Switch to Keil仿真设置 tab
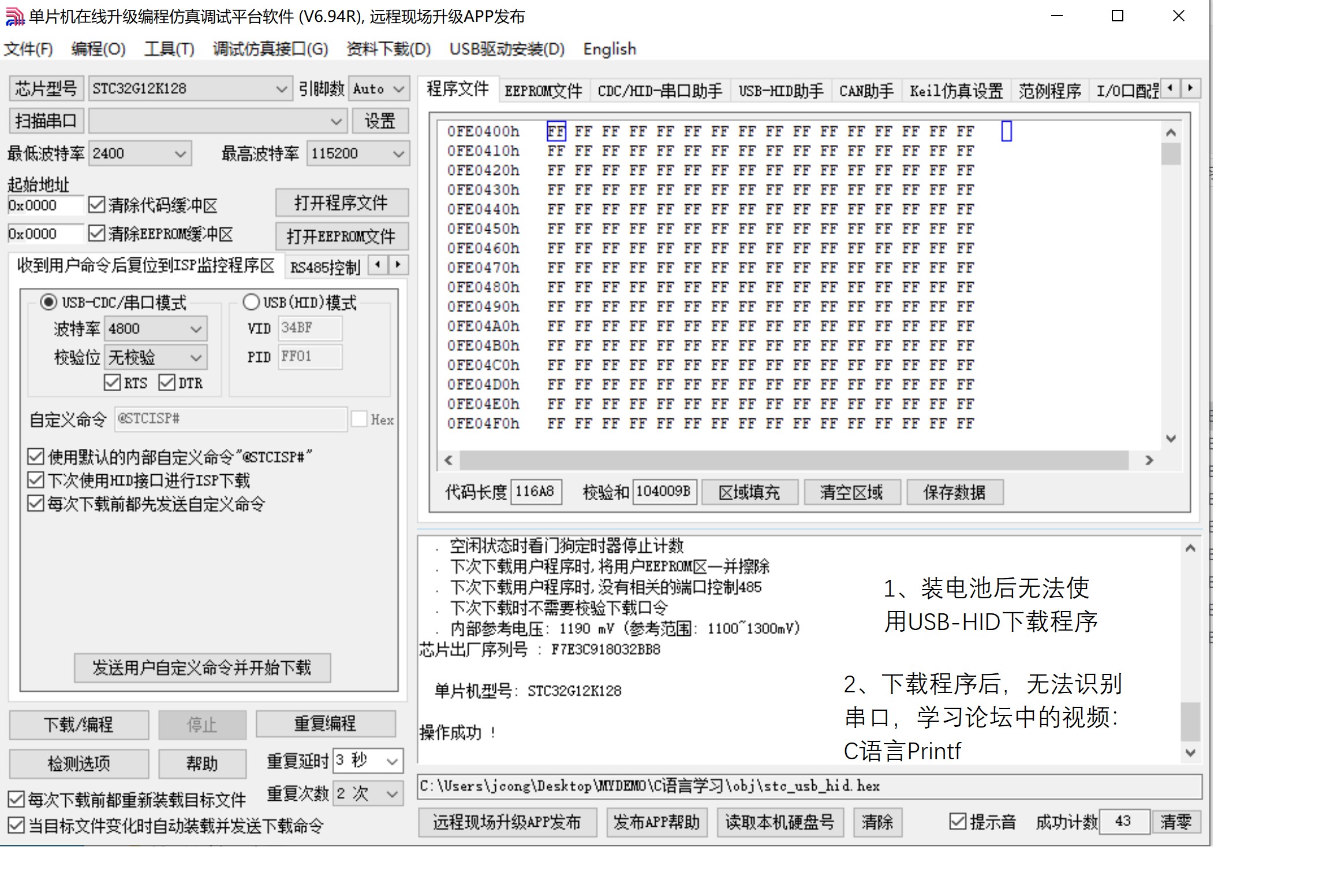Screen dimensions: 1330x896 point(957,91)
